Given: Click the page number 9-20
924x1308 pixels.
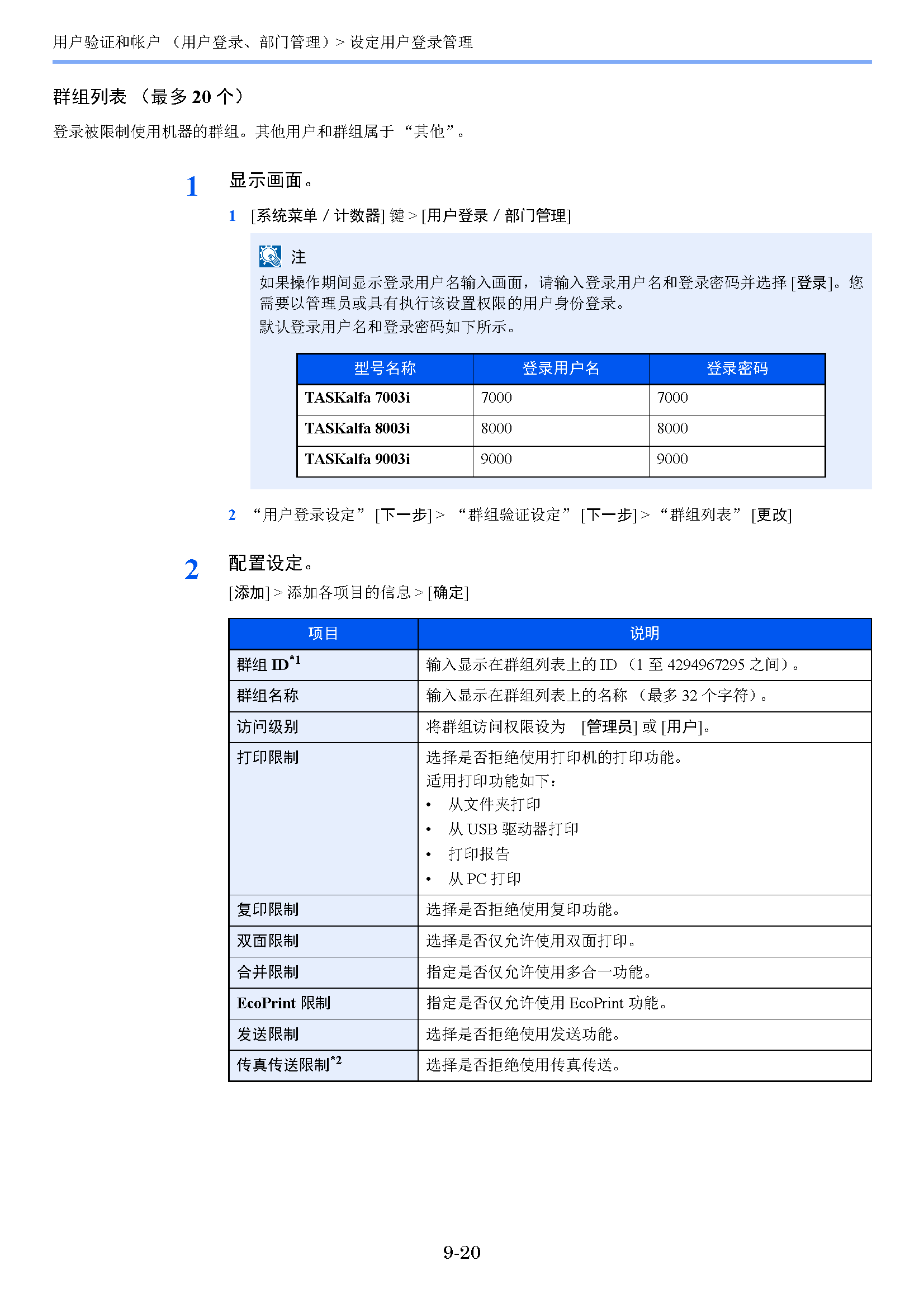Looking at the screenshot, I should click(462, 1253).
